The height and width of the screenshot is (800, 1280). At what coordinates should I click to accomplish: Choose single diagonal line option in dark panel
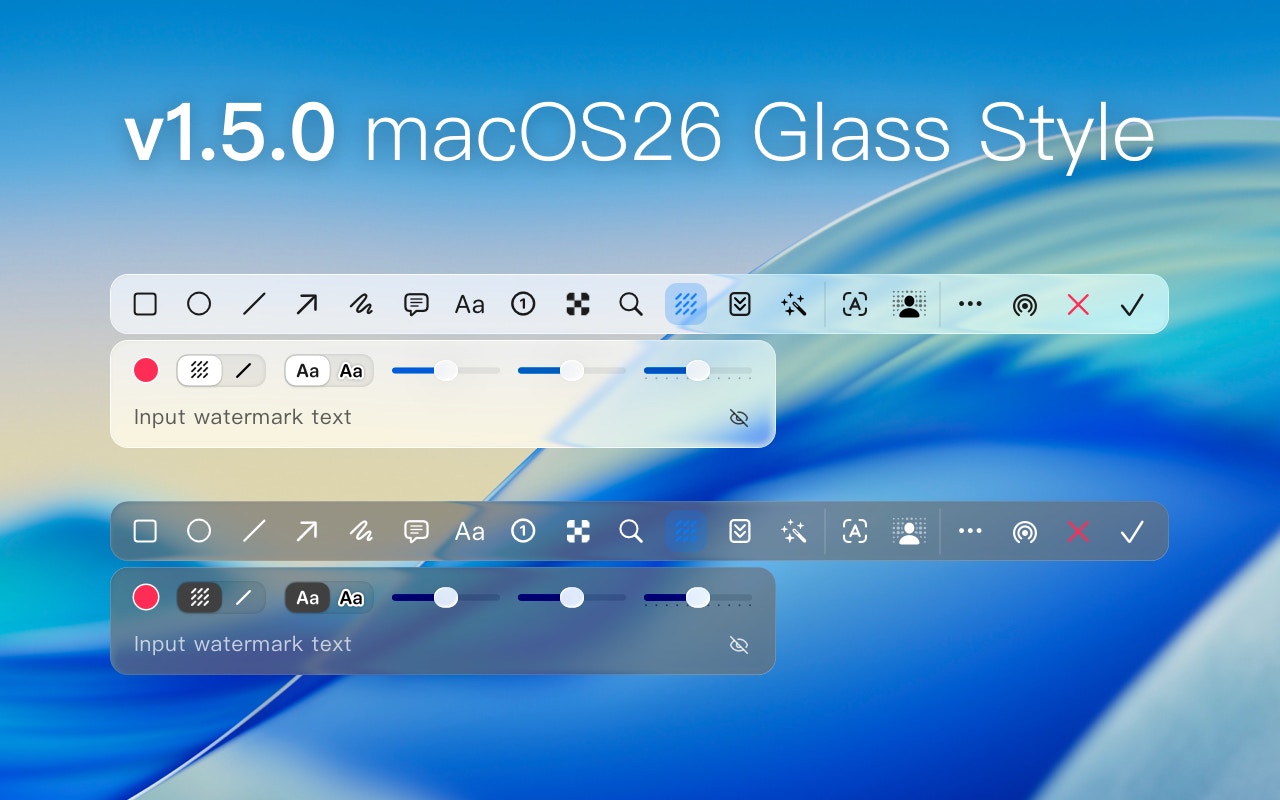tap(244, 597)
